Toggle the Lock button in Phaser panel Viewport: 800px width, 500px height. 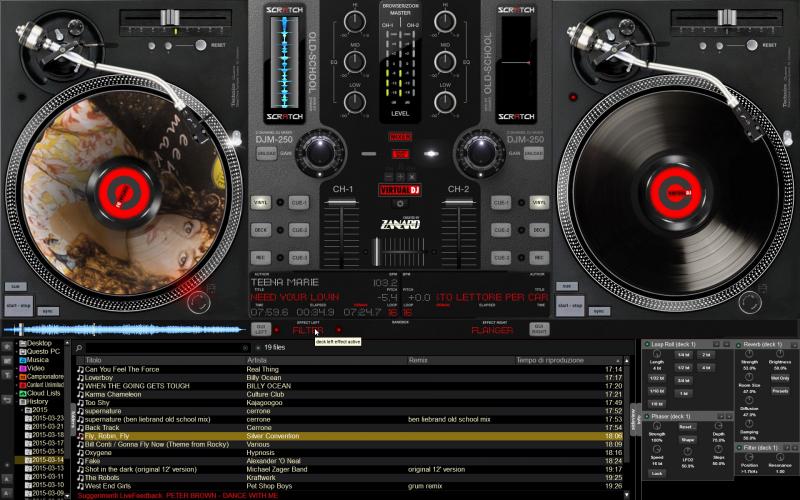[x=657, y=473]
